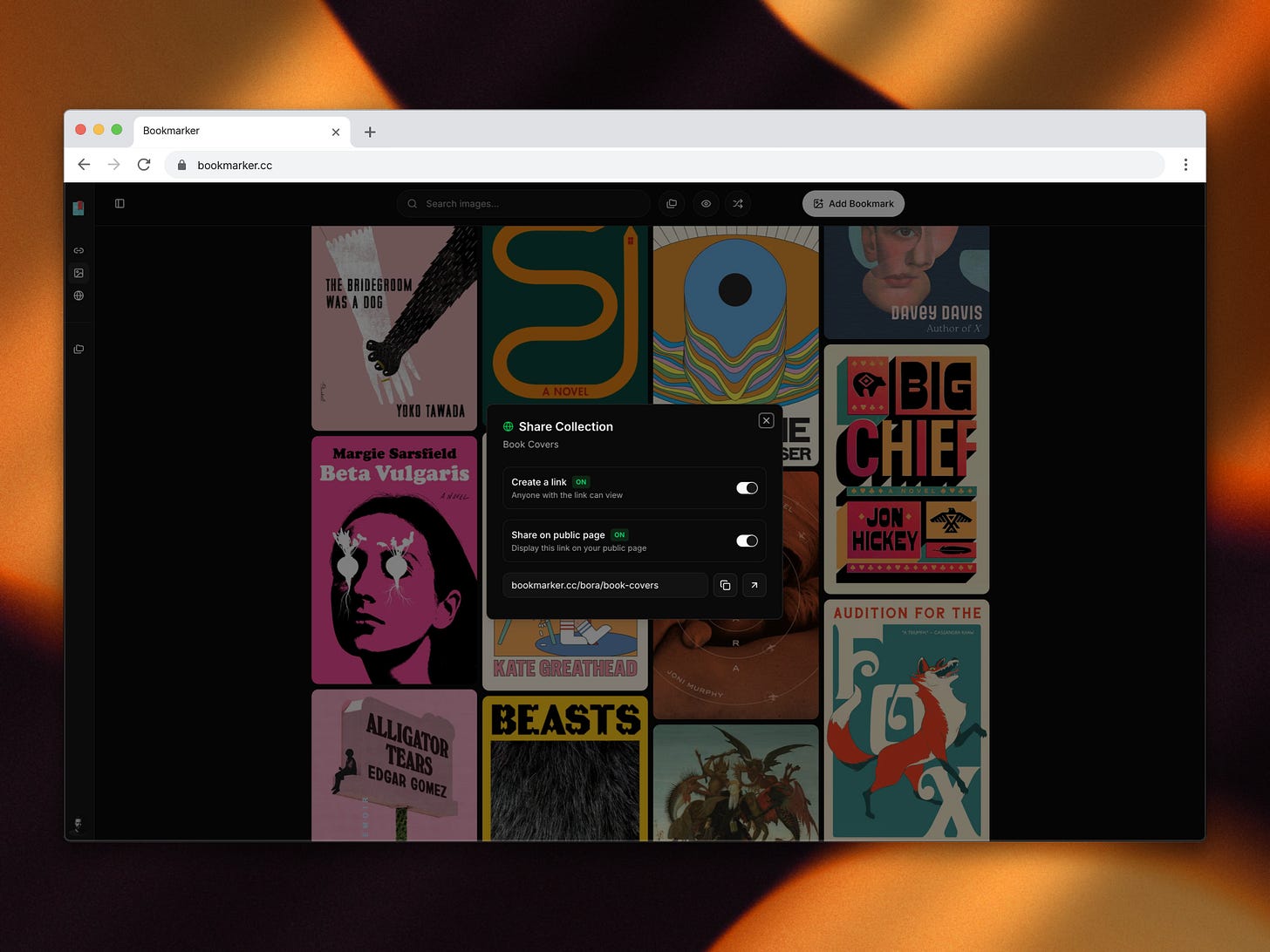1270x952 pixels.
Task: Click the green globe icon beside Share Collection
Action: point(509,426)
